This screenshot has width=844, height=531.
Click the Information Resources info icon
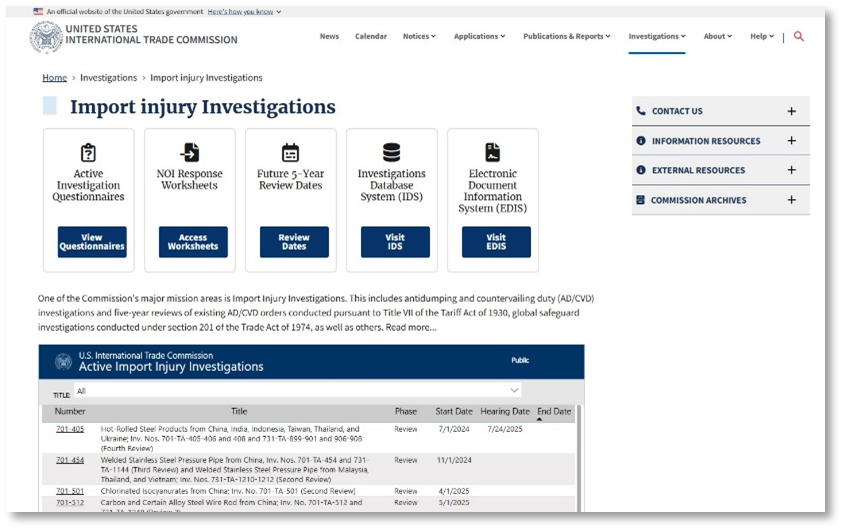(641, 140)
